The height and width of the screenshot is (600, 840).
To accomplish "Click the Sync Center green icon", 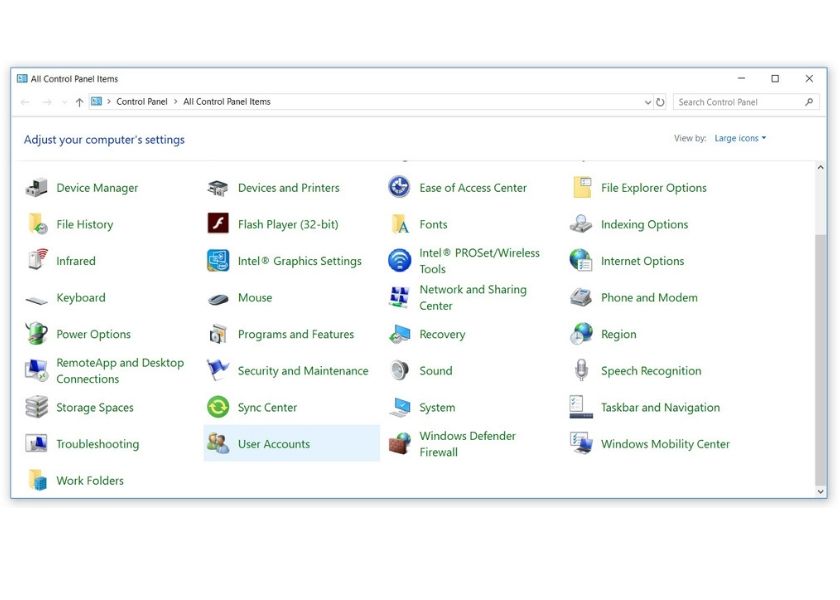I will tap(218, 407).
